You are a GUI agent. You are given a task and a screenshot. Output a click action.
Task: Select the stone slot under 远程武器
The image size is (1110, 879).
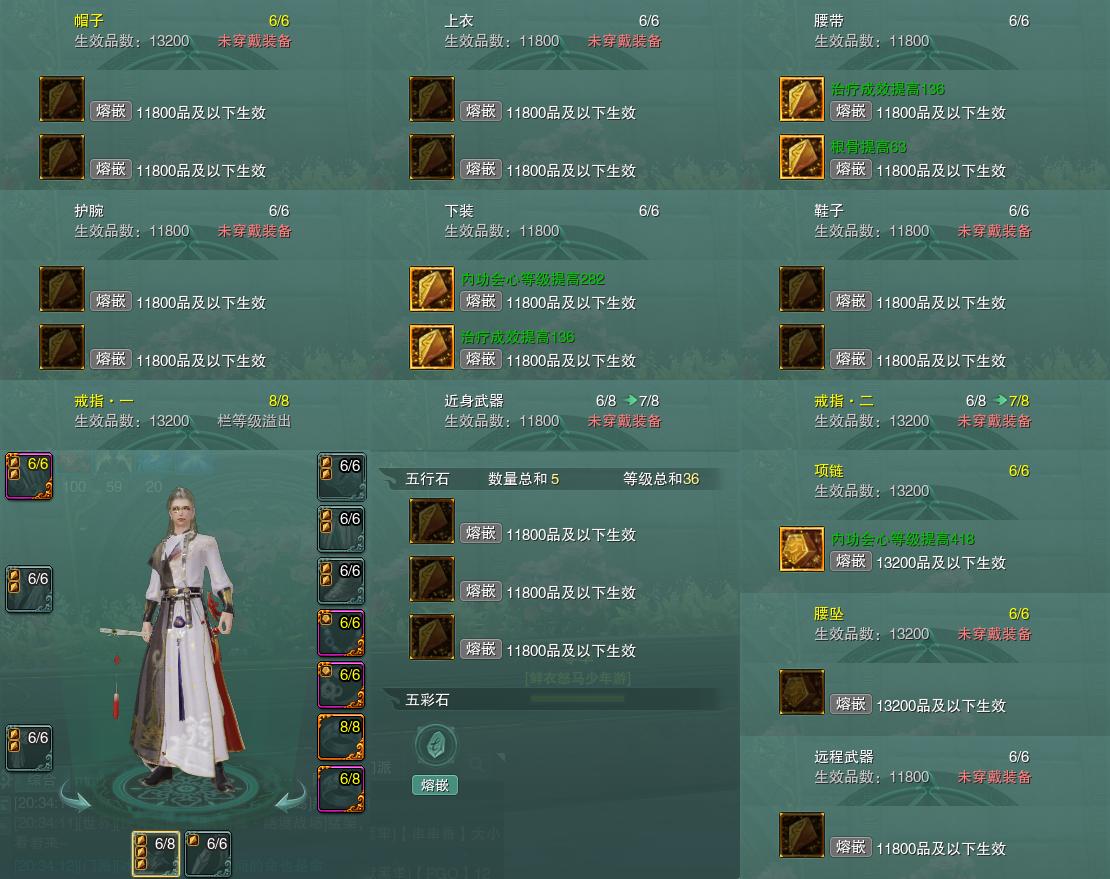[x=801, y=834]
